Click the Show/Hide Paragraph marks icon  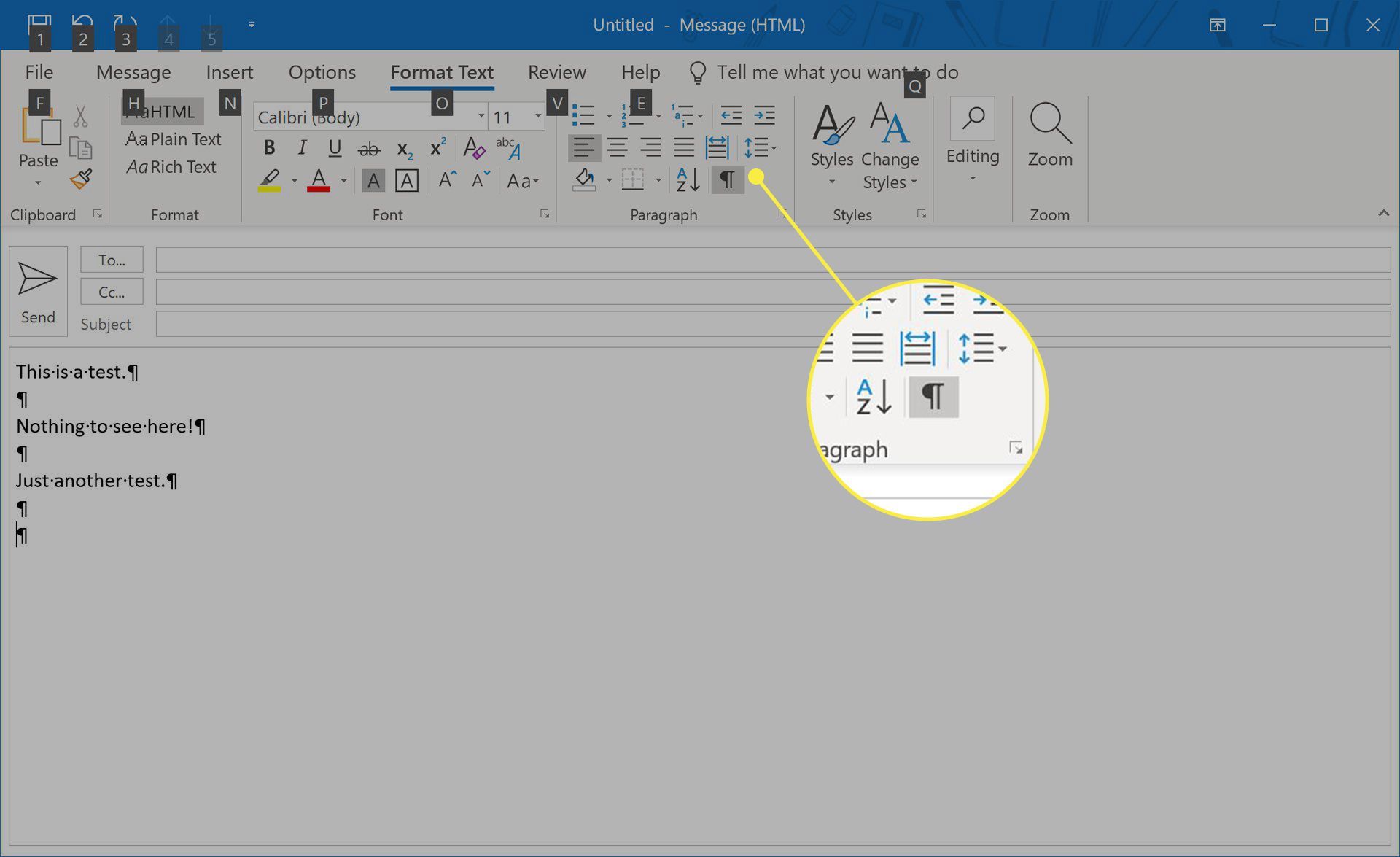pyautogui.click(x=728, y=179)
